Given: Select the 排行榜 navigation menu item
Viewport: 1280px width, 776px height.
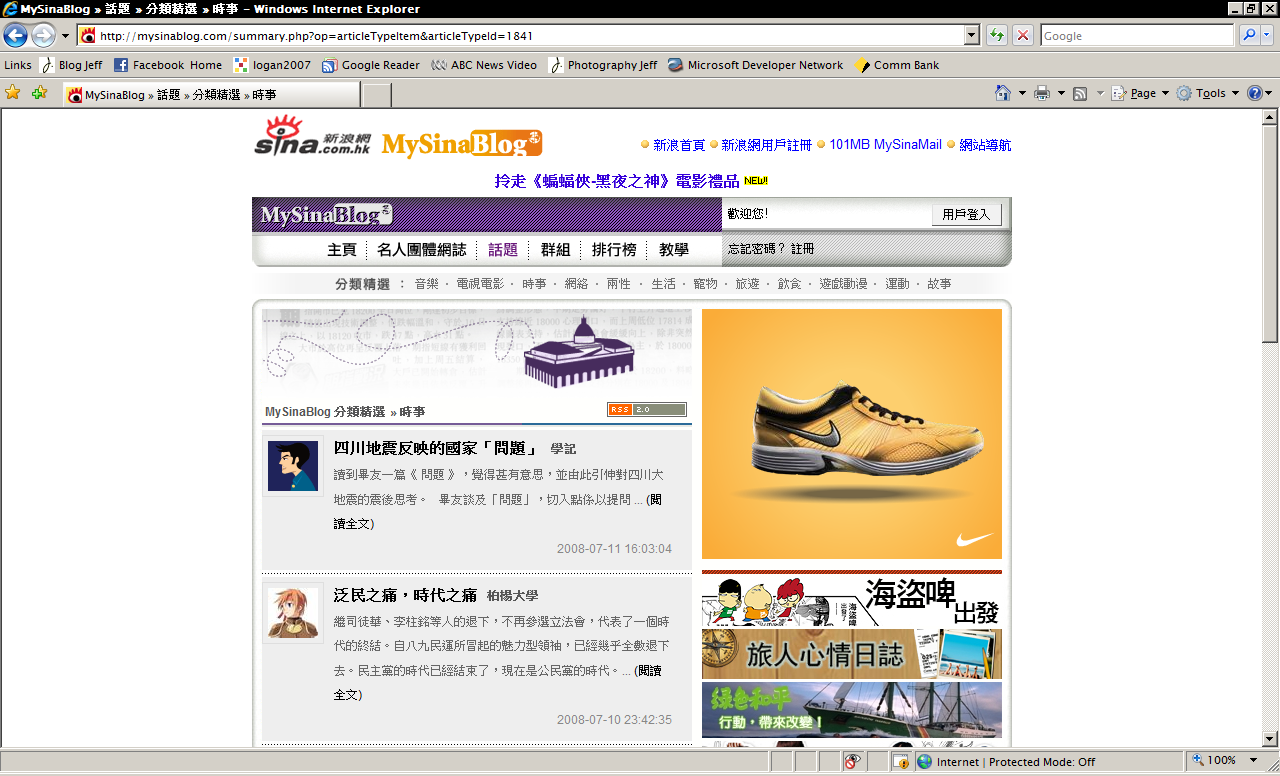Looking at the screenshot, I should click(614, 250).
